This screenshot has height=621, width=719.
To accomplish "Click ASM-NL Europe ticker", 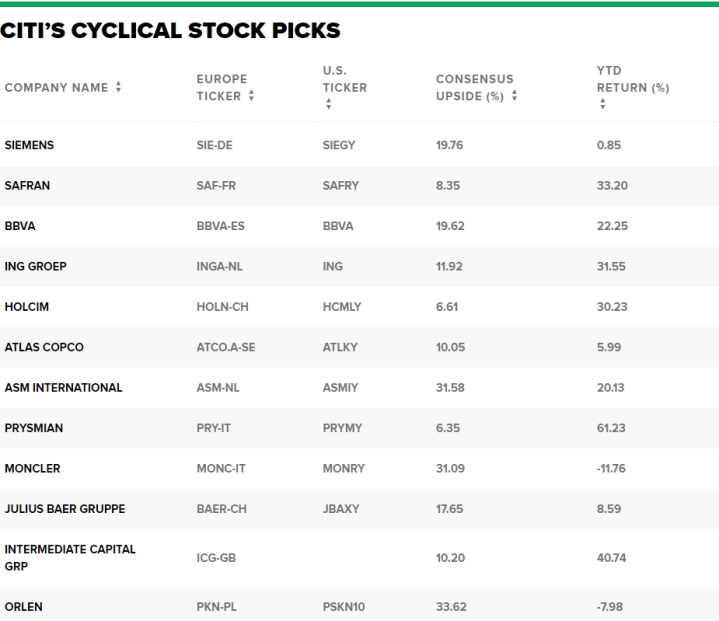I will click(218, 387).
